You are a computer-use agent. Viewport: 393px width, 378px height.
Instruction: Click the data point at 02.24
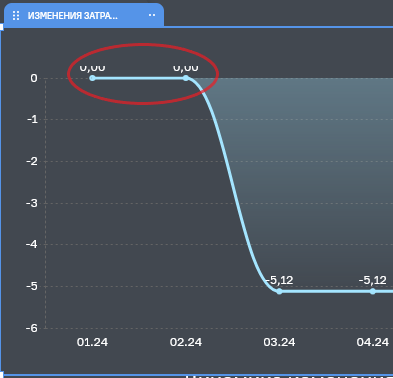click(x=186, y=78)
